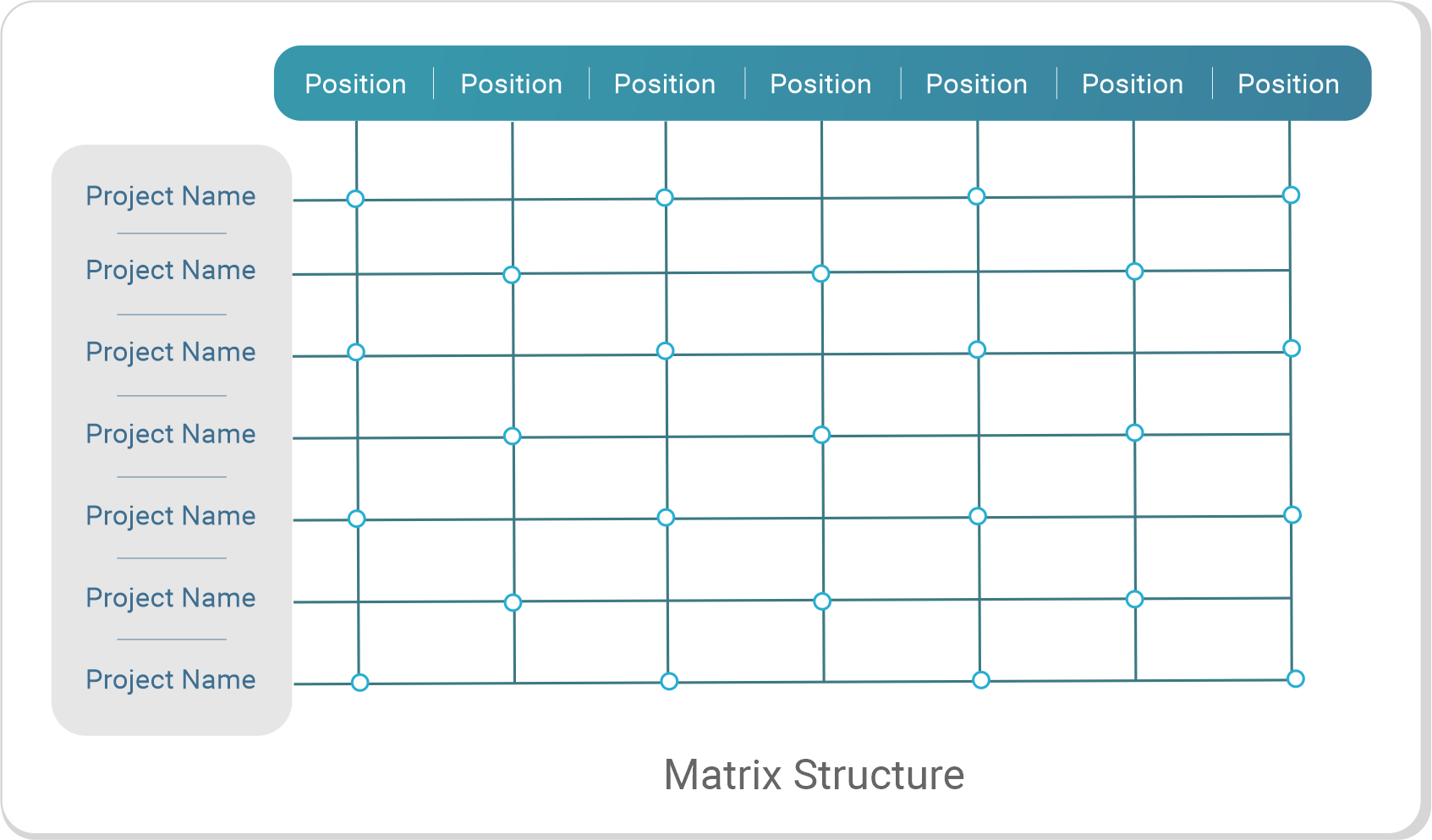1432x840 pixels.
Task: Highlight the sixth Project Name in the list
Action: (171, 598)
